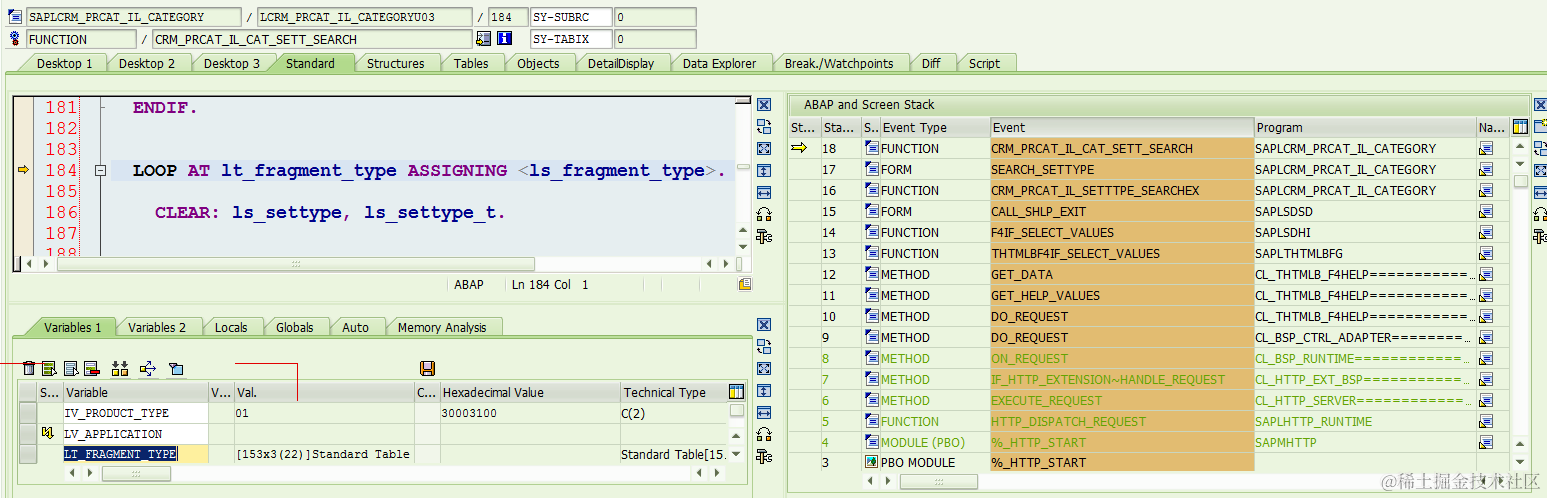Click navigate icon for stack row 15 CALL_SHLP_EXIT
1547x498 pixels.
pyautogui.click(x=1486, y=211)
